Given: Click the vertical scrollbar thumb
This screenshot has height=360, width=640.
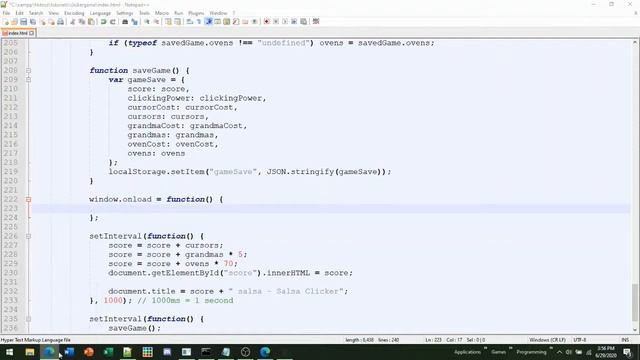Looking at the screenshot, I should click(635, 303).
